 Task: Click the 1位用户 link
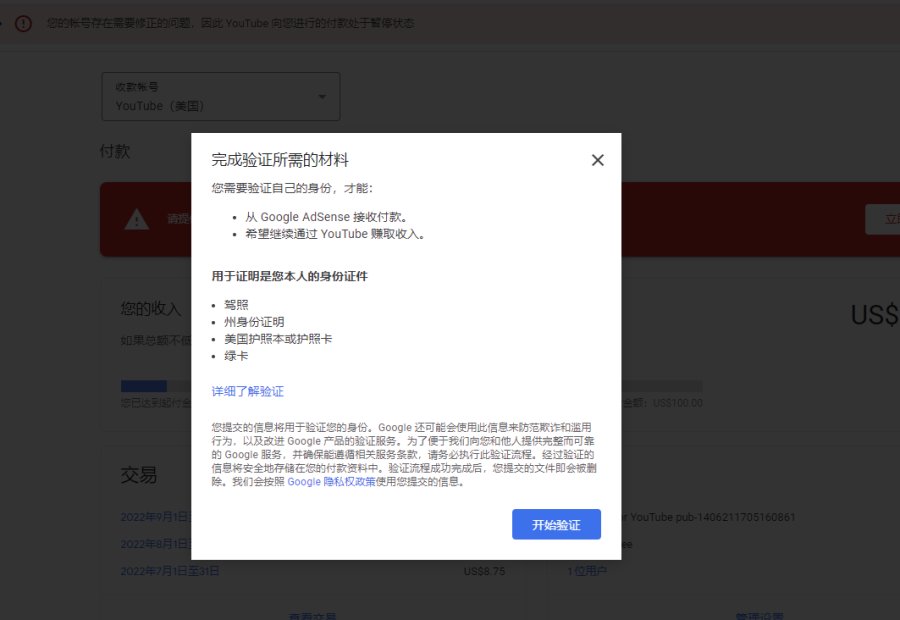[587, 571]
